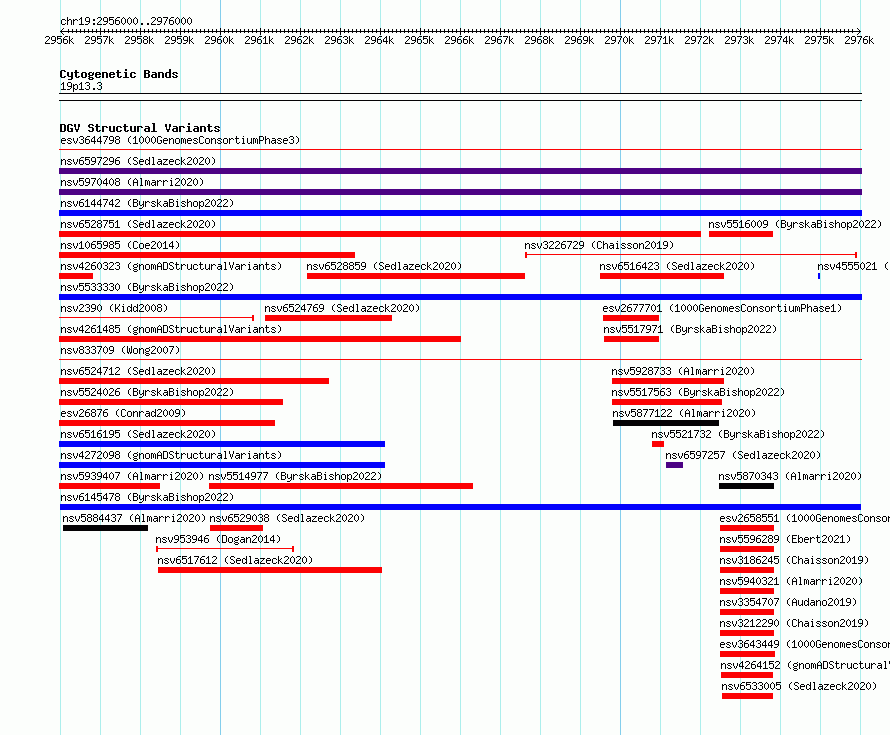Screen dimensions: 890x735
Task: Click the nsv4272098 gnomADStructuralVariants label
Action: coord(171,455)
